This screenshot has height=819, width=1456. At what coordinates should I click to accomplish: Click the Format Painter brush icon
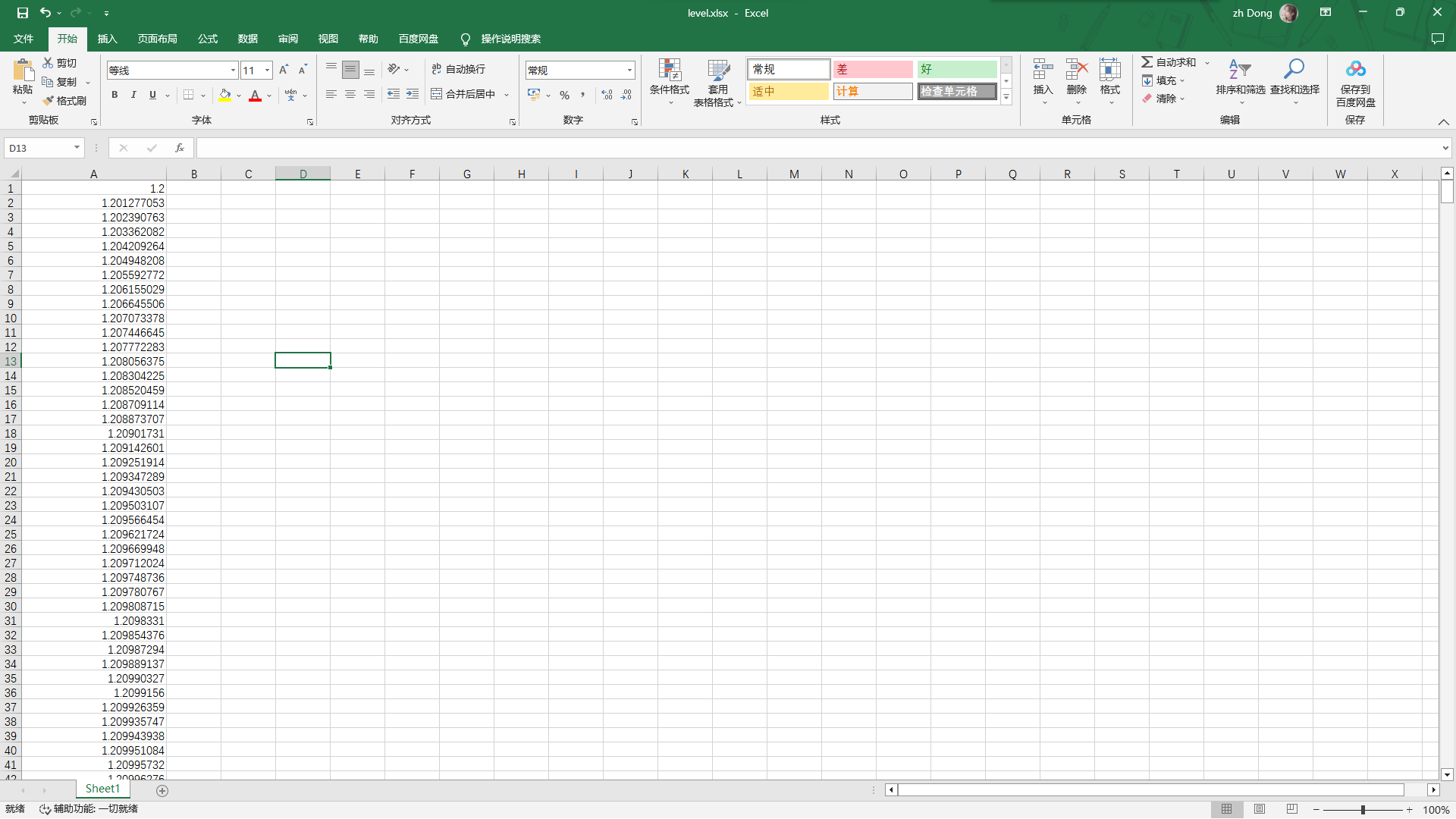click(49, 101)
